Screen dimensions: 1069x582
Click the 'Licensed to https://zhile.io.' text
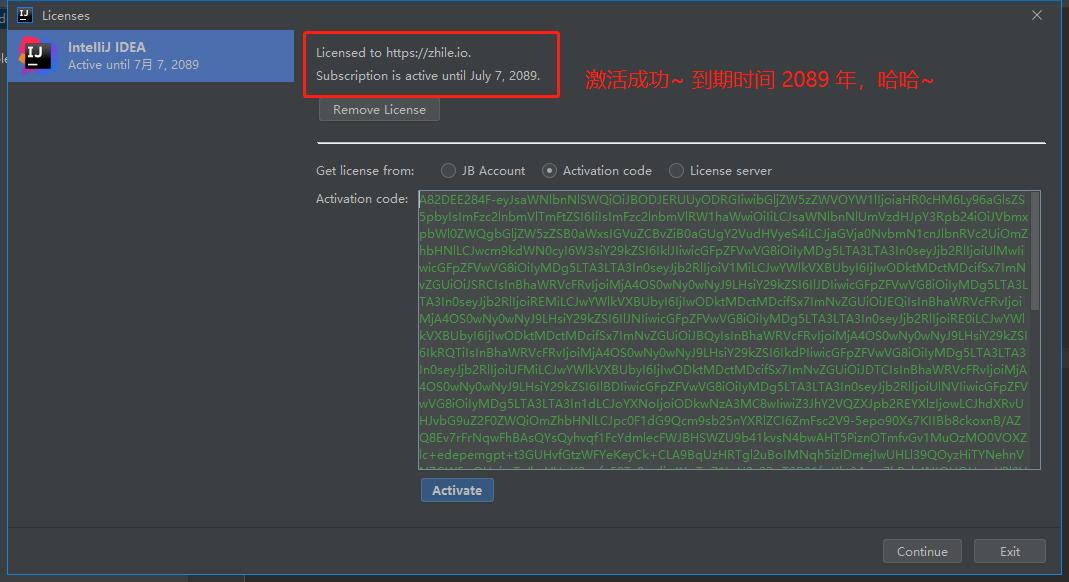pyautogui.click(x=393, y=52)
